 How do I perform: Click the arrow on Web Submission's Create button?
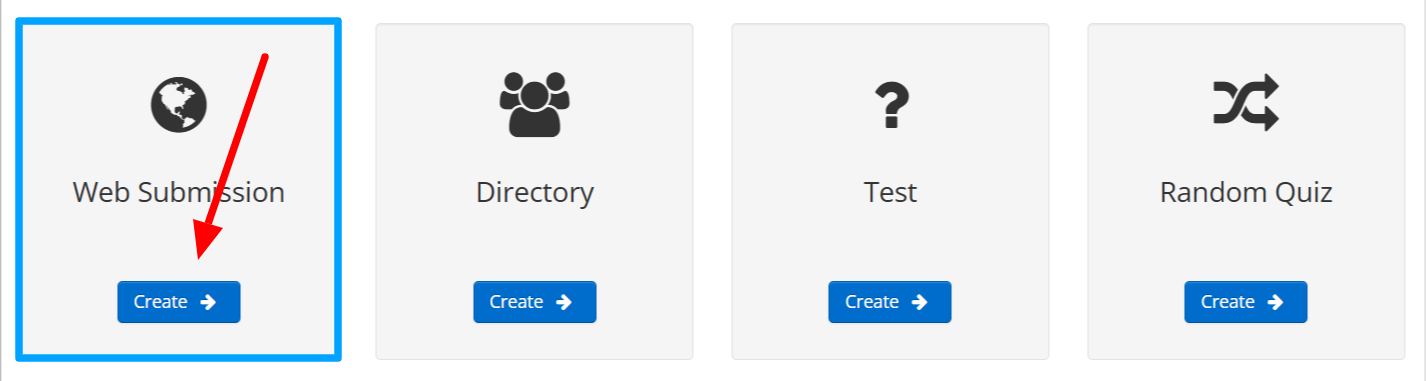tap(208, 302)
